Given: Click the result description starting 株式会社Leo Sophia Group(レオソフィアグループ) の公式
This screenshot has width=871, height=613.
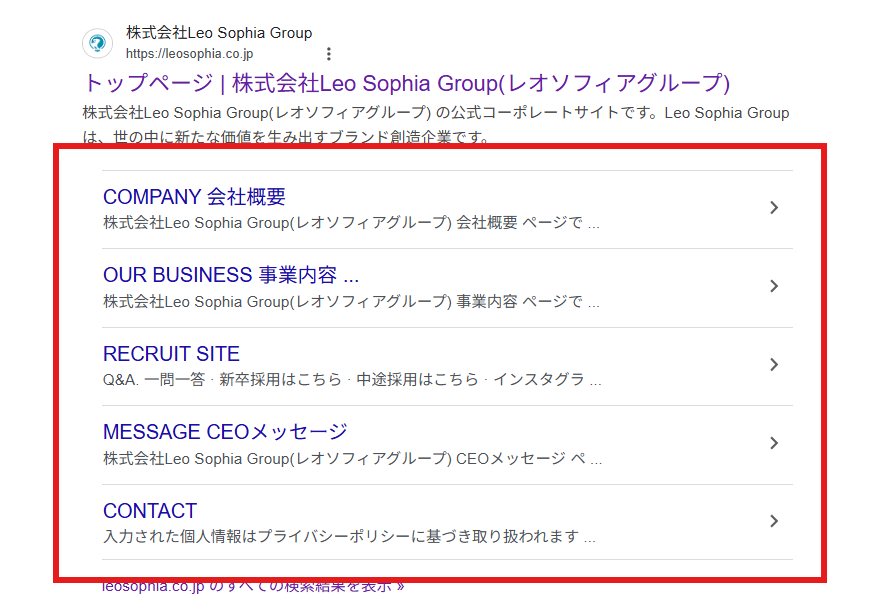Looking at the screenshot, I should pyautogui.click(x=436, y=124).
